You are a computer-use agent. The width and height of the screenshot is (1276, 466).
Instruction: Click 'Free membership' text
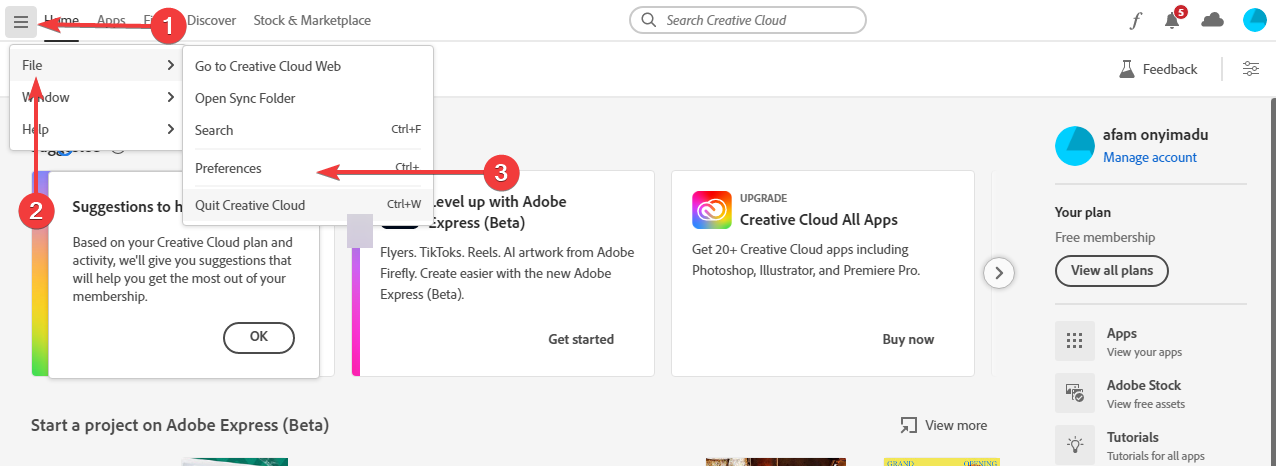pyautogui.click(x=1105, y=237)
